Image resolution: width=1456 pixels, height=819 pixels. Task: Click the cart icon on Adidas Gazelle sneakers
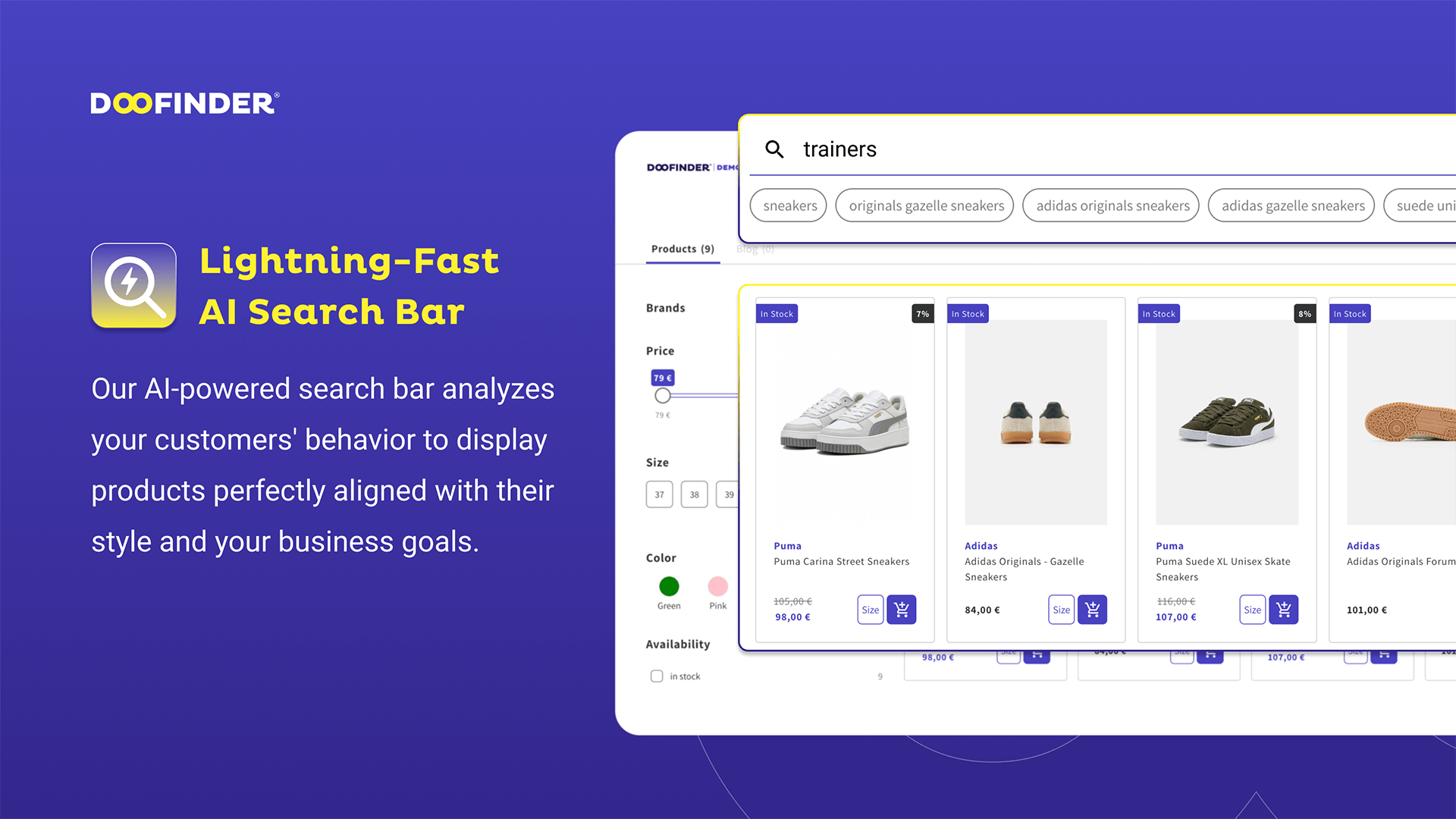(1094, 610)
